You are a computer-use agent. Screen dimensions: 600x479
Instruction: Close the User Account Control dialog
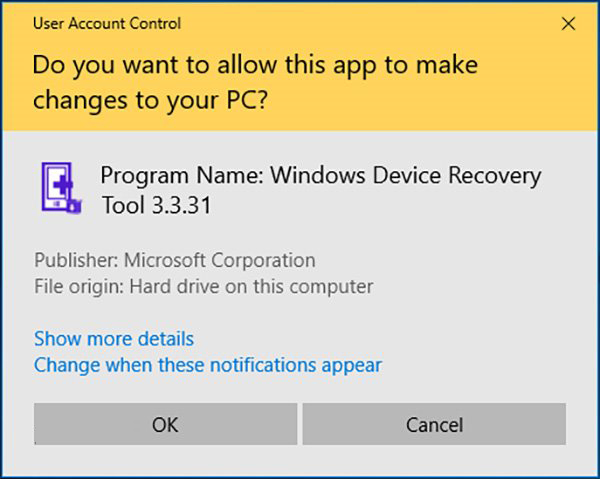(x=568, y=24)
